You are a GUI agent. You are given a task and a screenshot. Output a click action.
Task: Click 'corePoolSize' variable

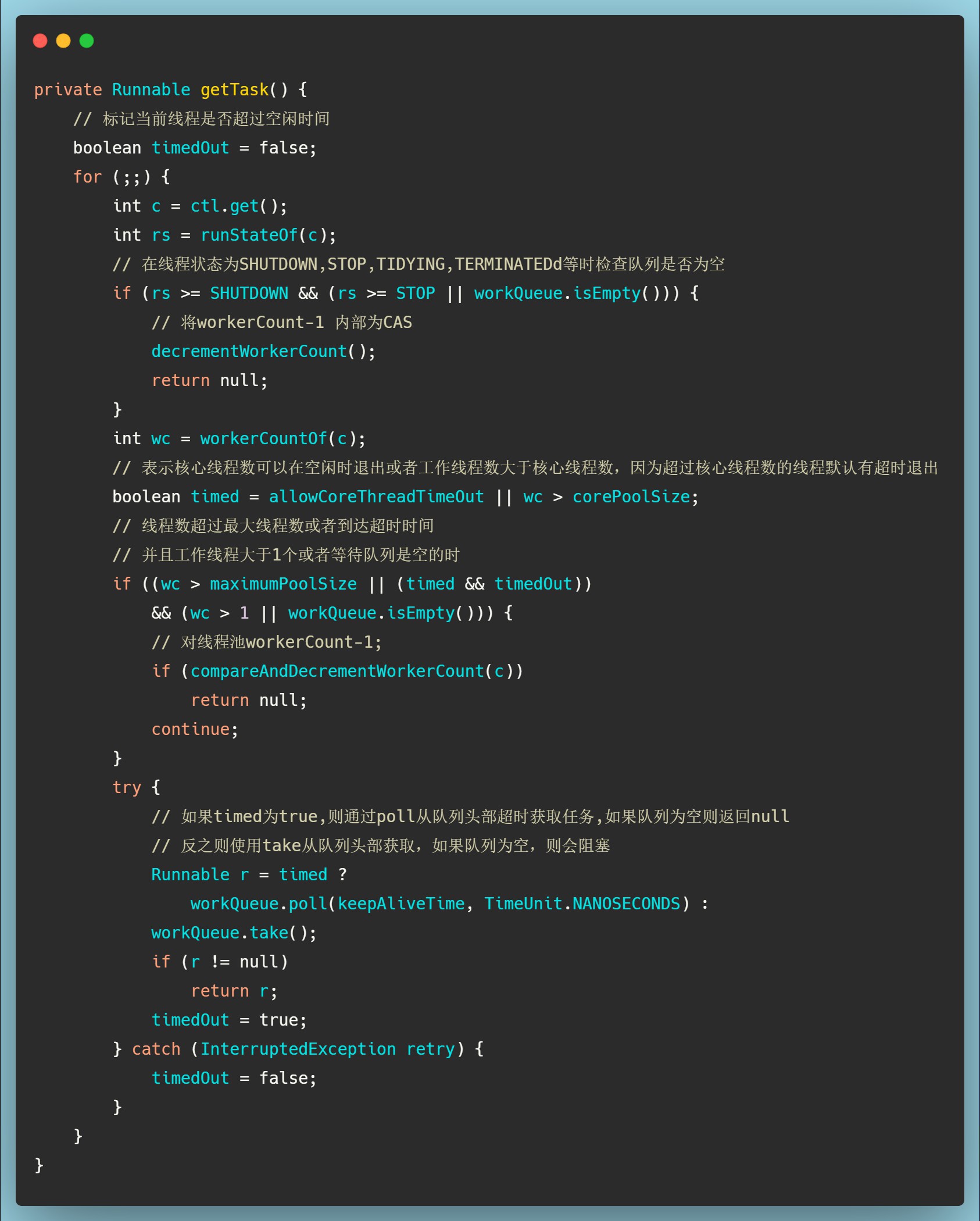pyautogui.click(x=631, y=497)
